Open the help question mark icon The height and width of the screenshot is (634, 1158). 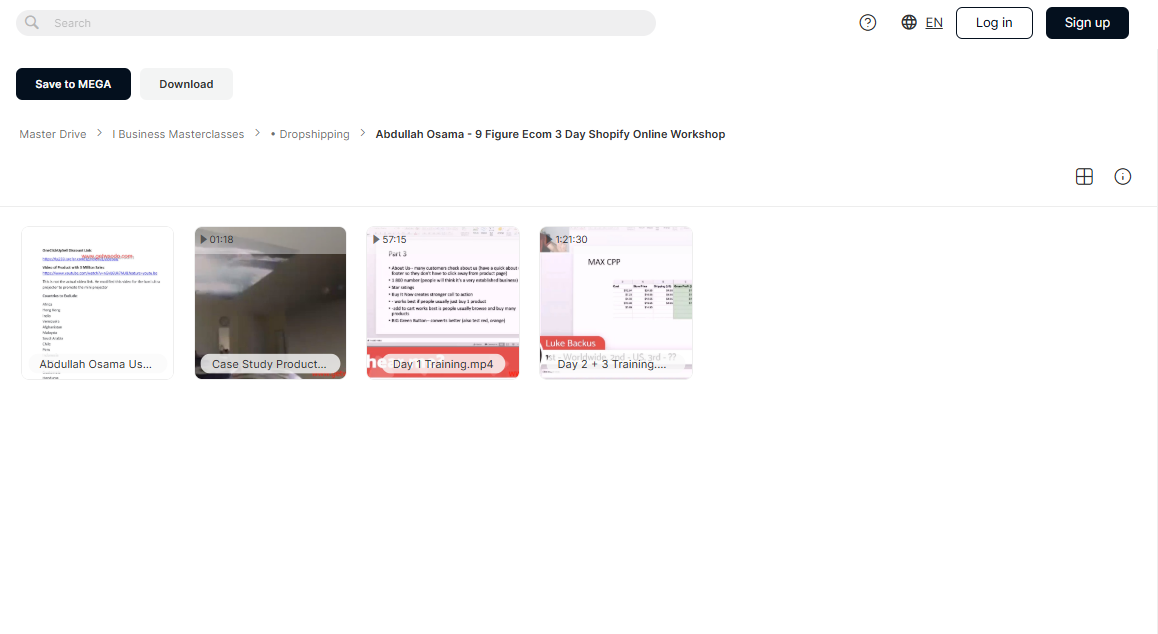tap(868, 23)
